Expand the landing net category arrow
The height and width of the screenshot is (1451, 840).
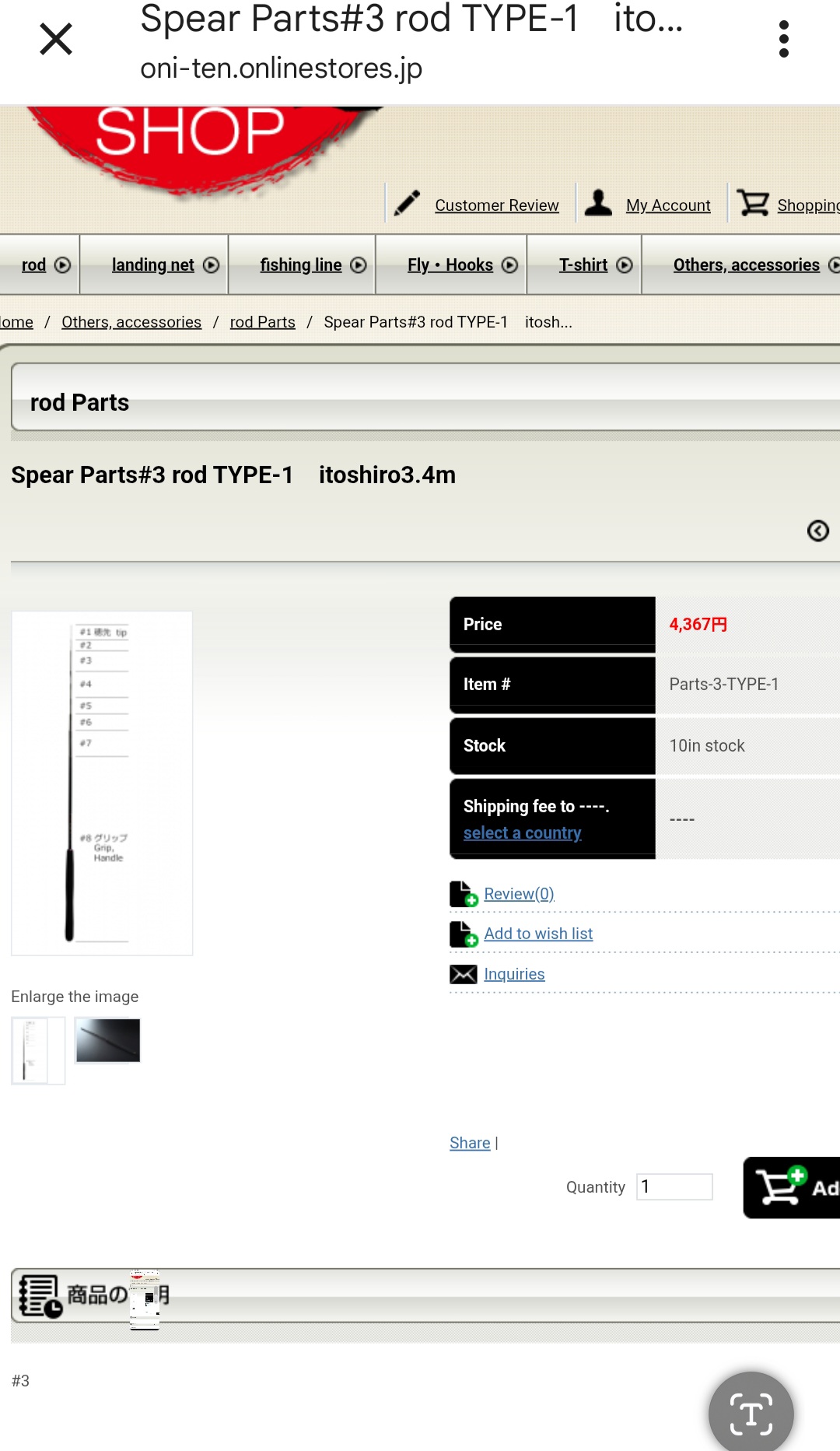(211, 265)
